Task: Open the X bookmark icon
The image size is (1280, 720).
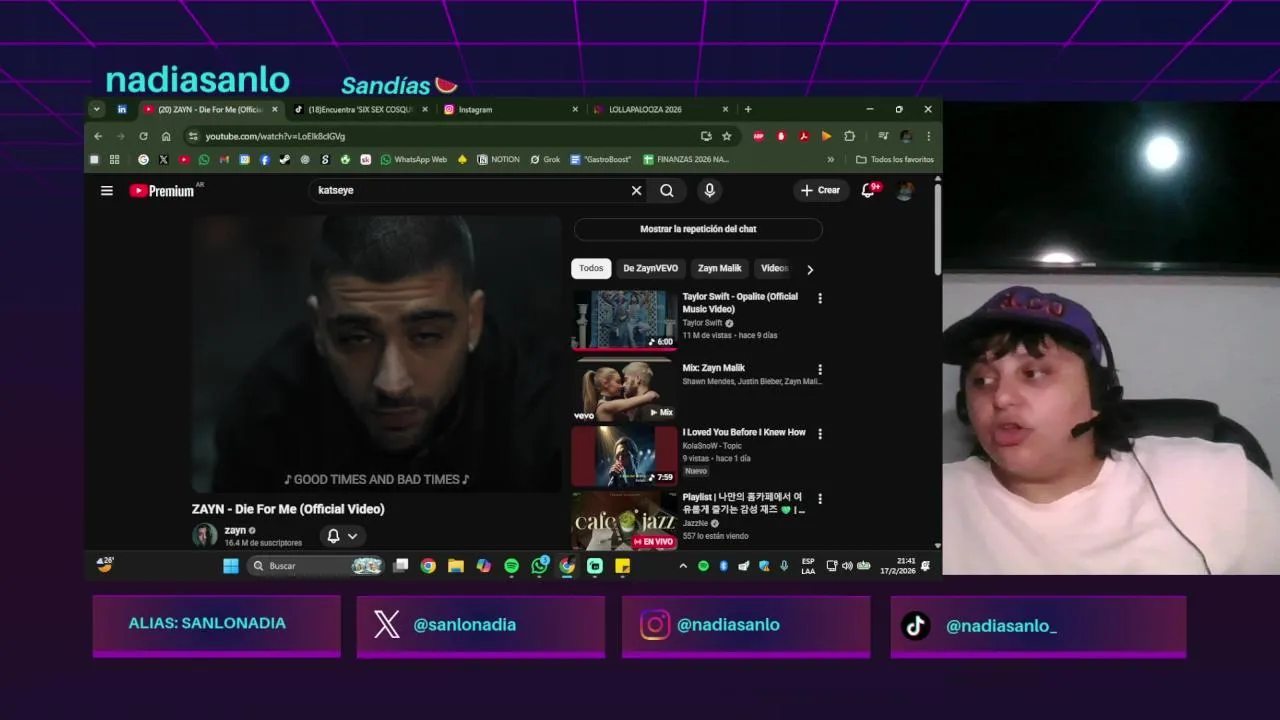Action: [x=163, y=159]
